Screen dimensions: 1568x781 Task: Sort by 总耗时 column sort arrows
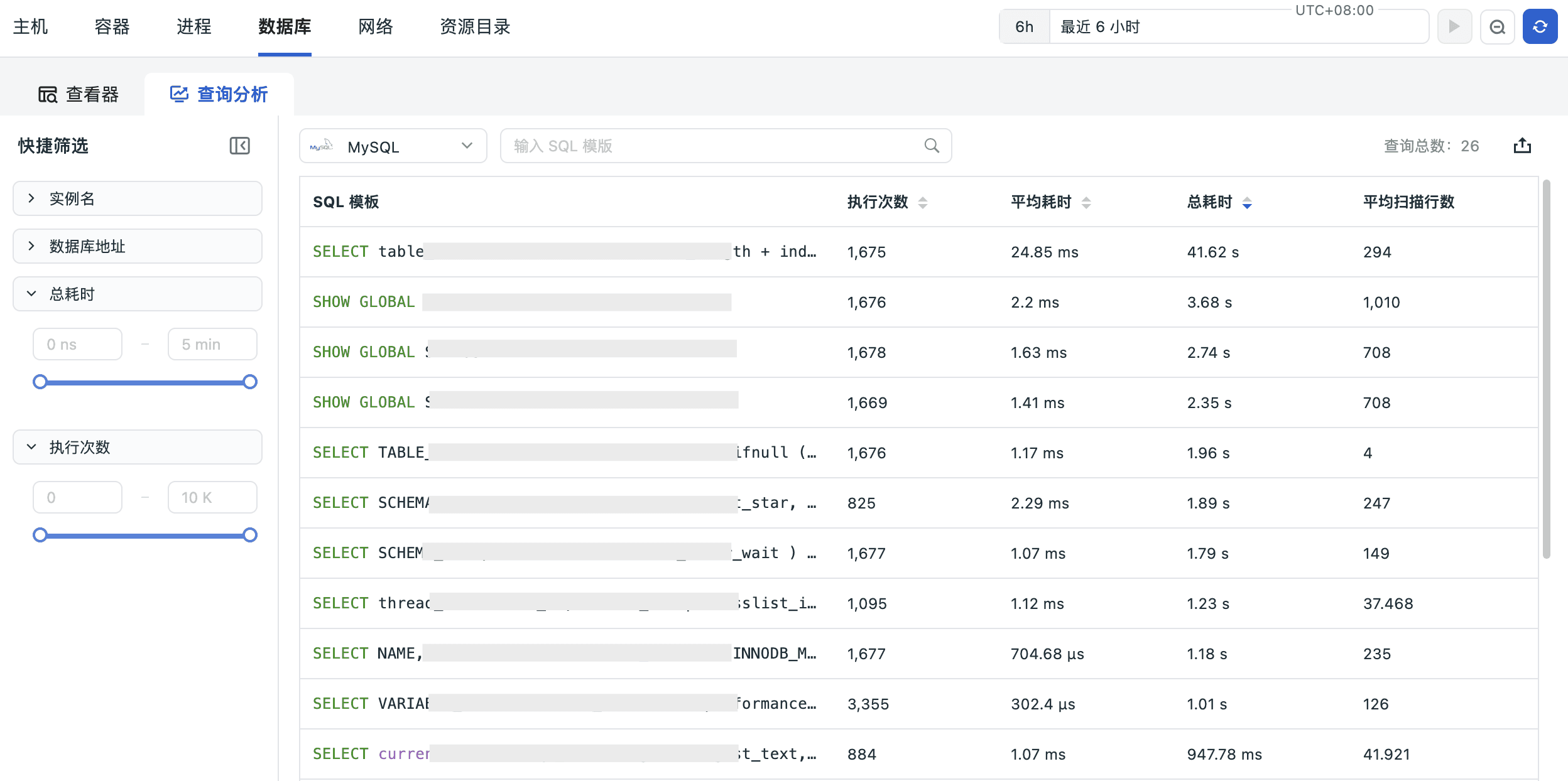[x=1247, y=202]
